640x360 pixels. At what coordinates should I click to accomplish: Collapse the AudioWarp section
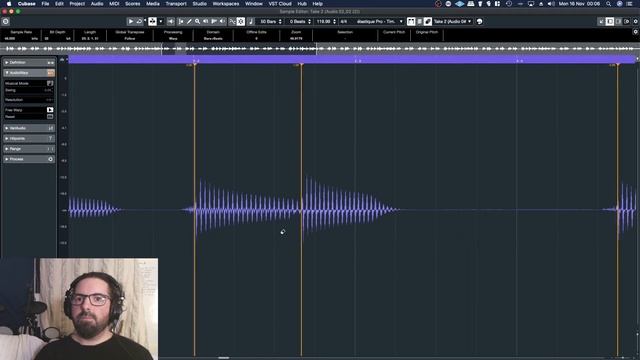pos(29,73)
